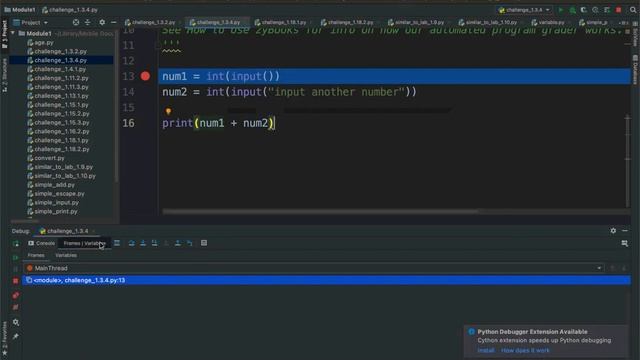Viewport: 640px width, 360px height.
Task: Select the Variables sub-tab
Action: 66,256
